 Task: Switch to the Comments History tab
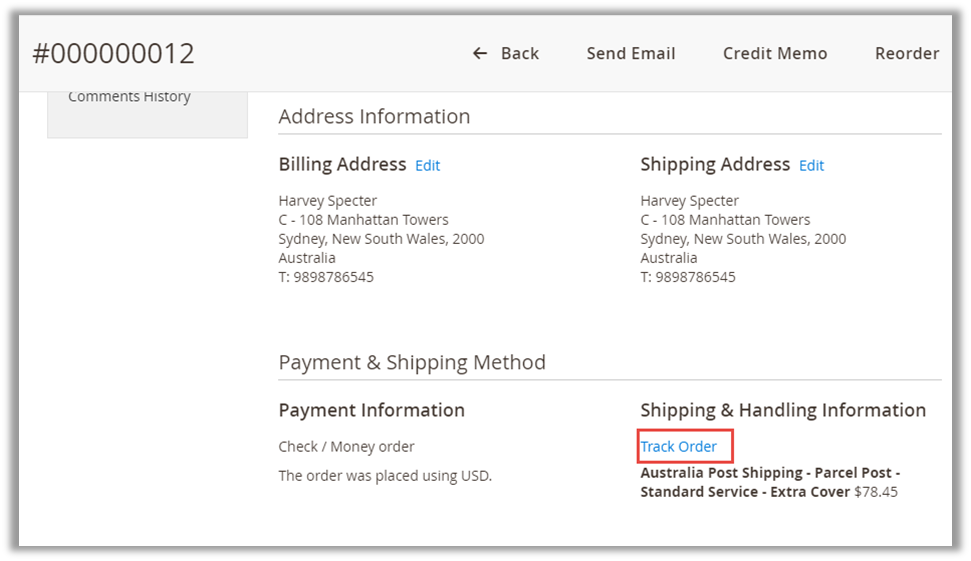click(x=129, y=97)
